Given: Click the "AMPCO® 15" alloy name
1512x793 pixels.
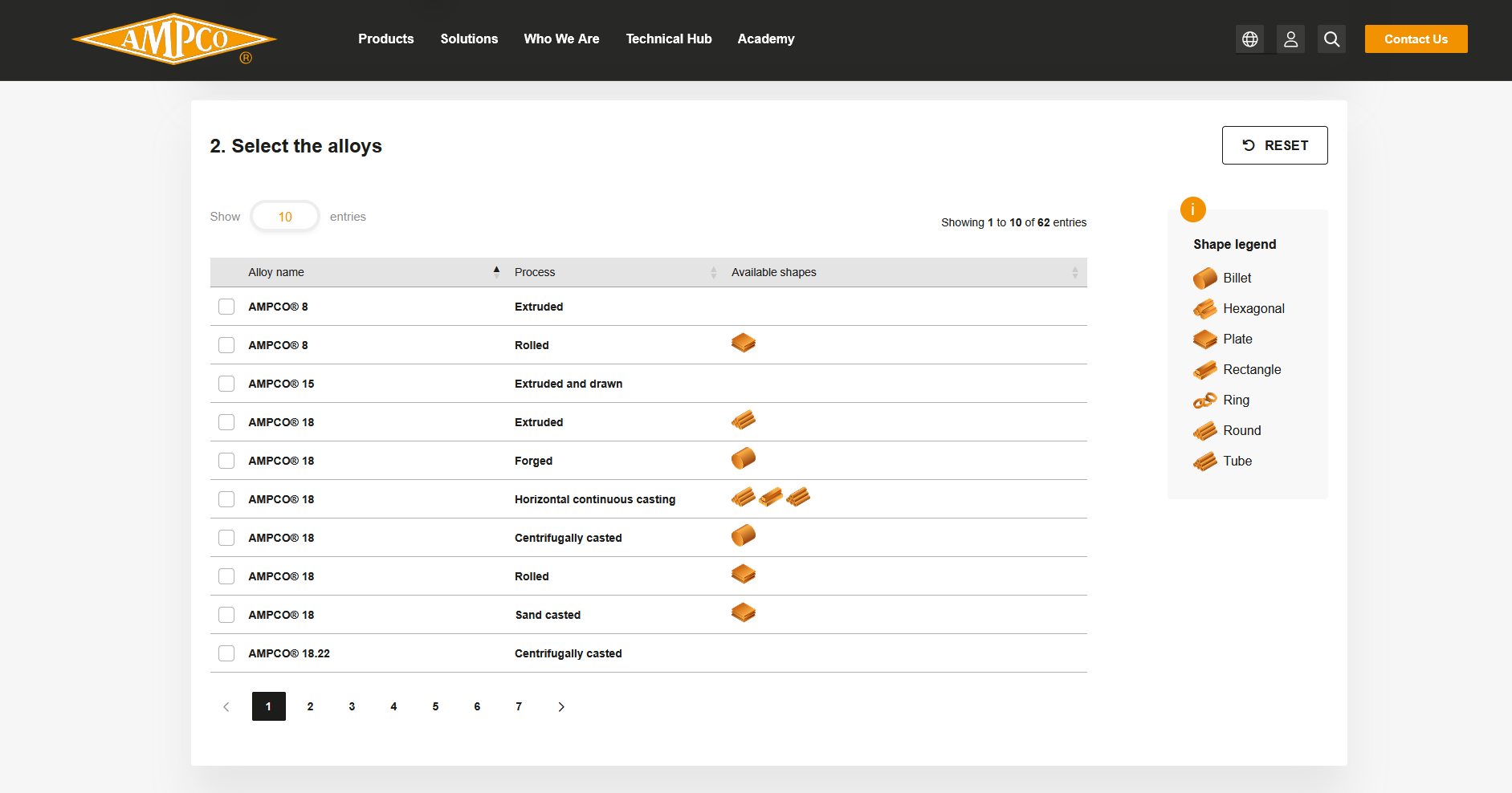Looking at the screenshot, I should 281,384.
